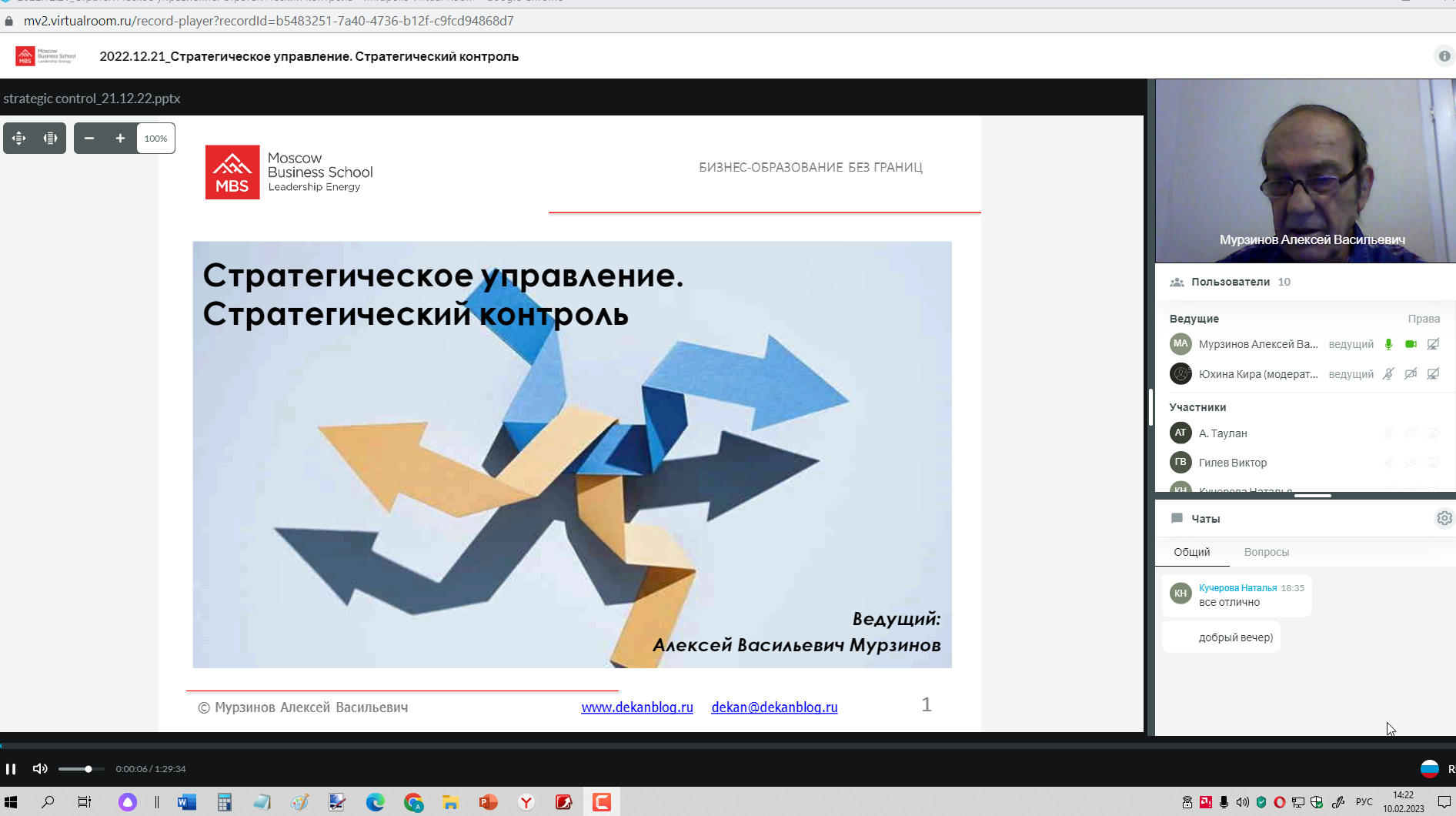Zoom out the slide with minus button
Image resolution: width=1456 pixels, height=816 pixels.
click(x=89, y=139)
